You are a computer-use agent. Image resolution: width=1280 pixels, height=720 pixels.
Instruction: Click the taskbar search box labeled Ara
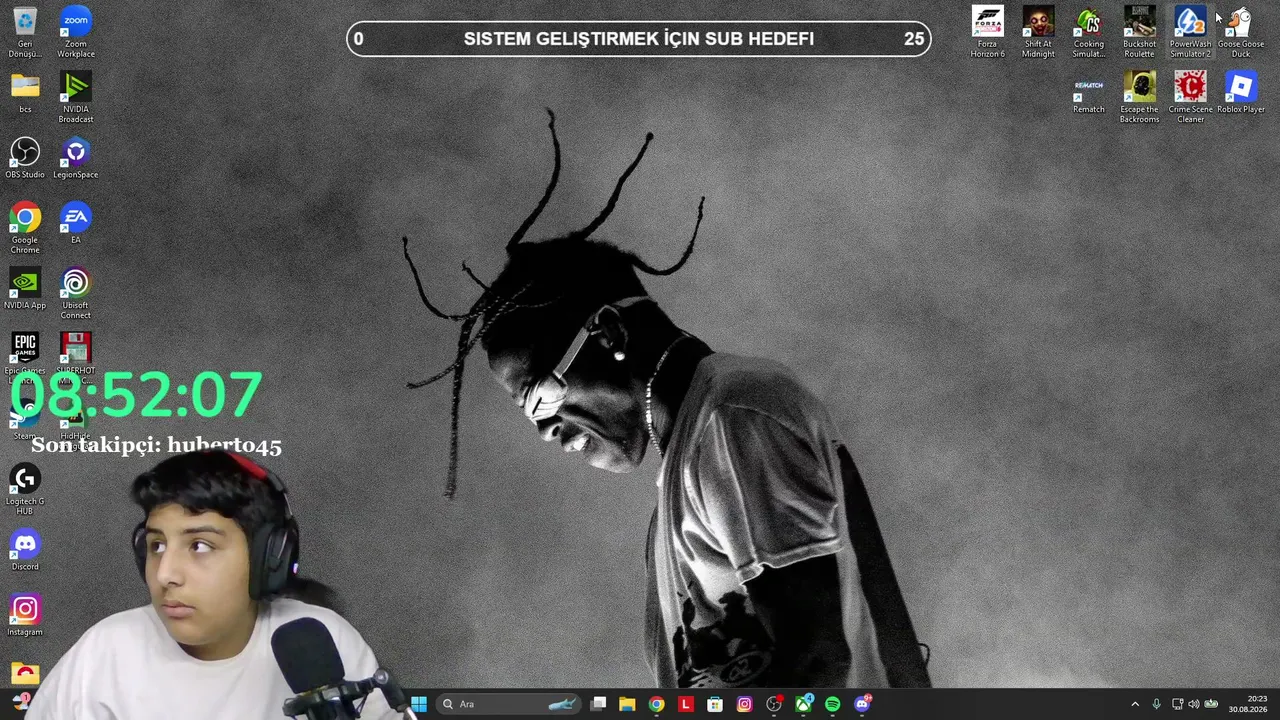pyautogui.click(x=509, y=704)
